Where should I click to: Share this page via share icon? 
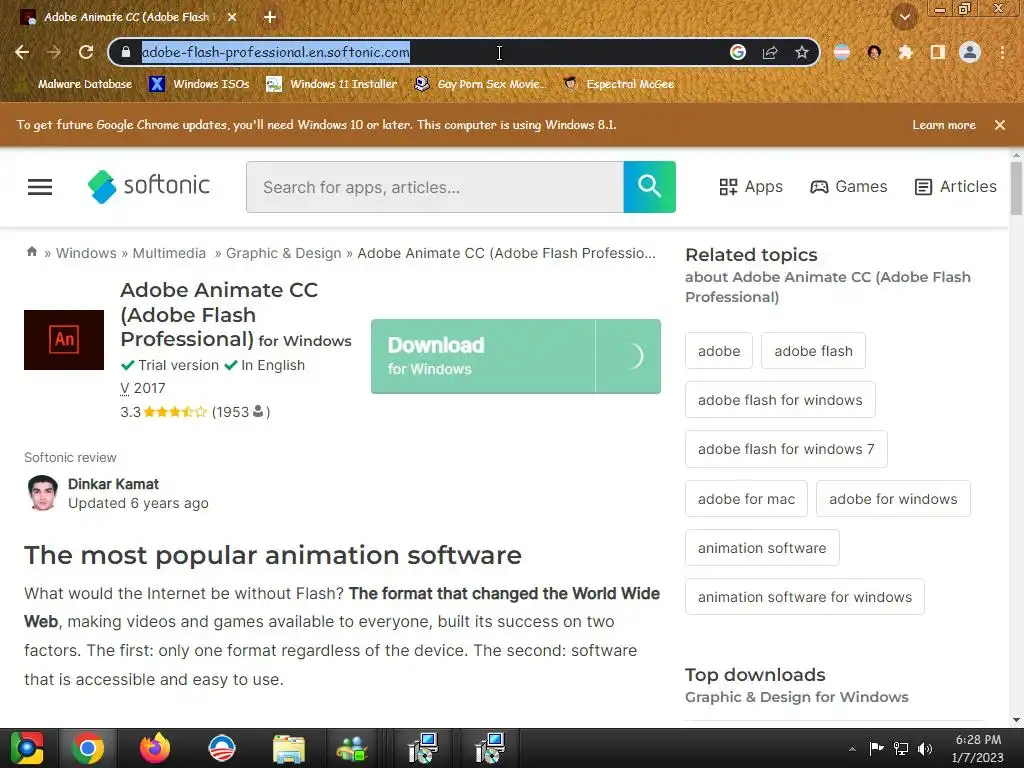click(770, 52)
